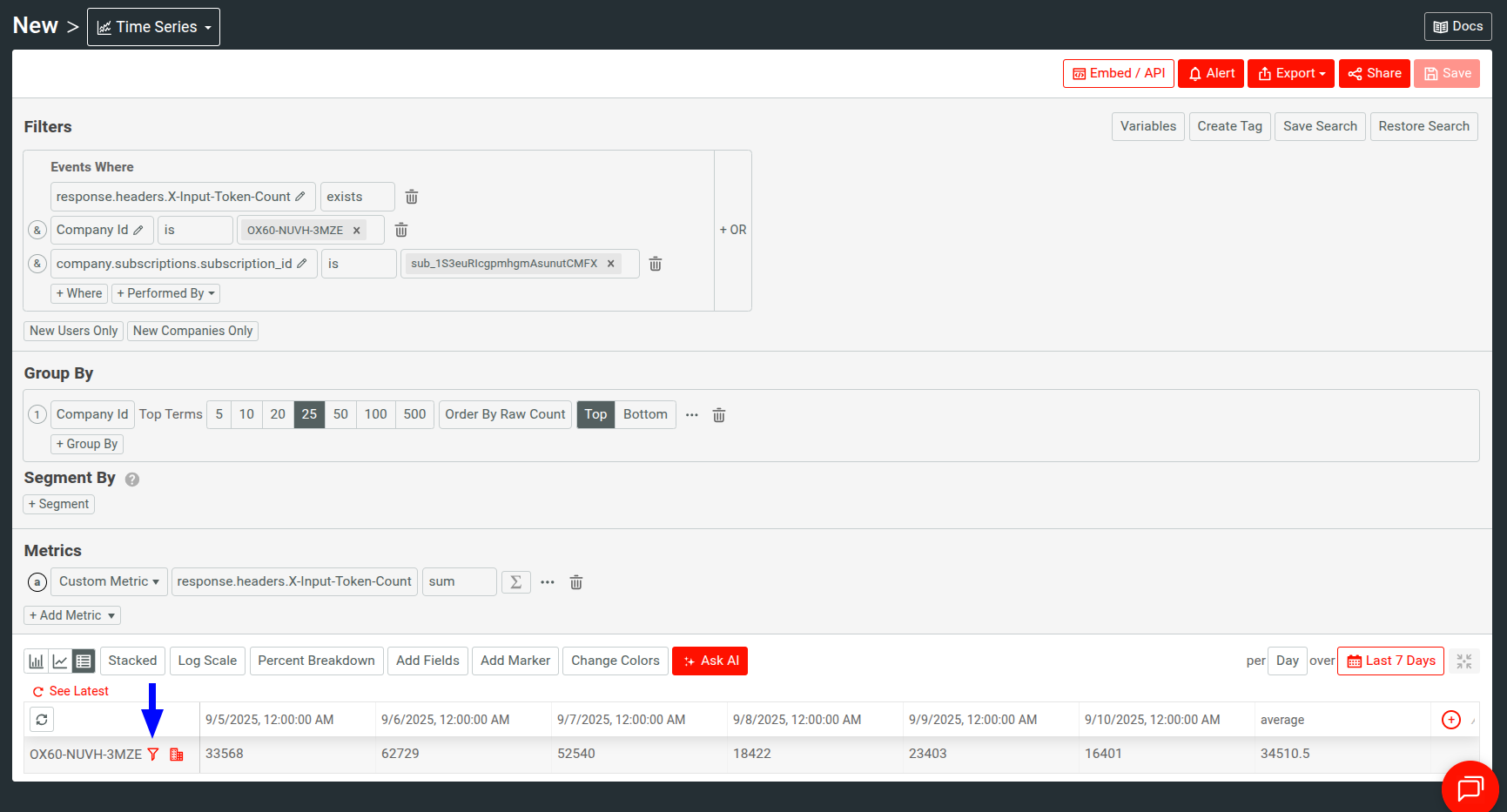This screenshot has width=1507, height=812.
Task: Switch to bar chart view
Action: [36, 661]
